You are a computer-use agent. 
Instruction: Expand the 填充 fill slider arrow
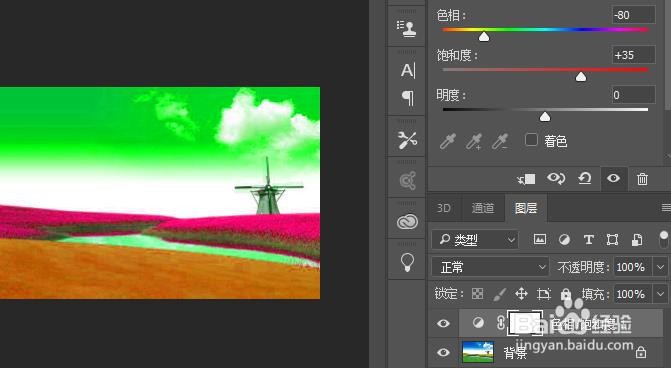tap(660, 294)
